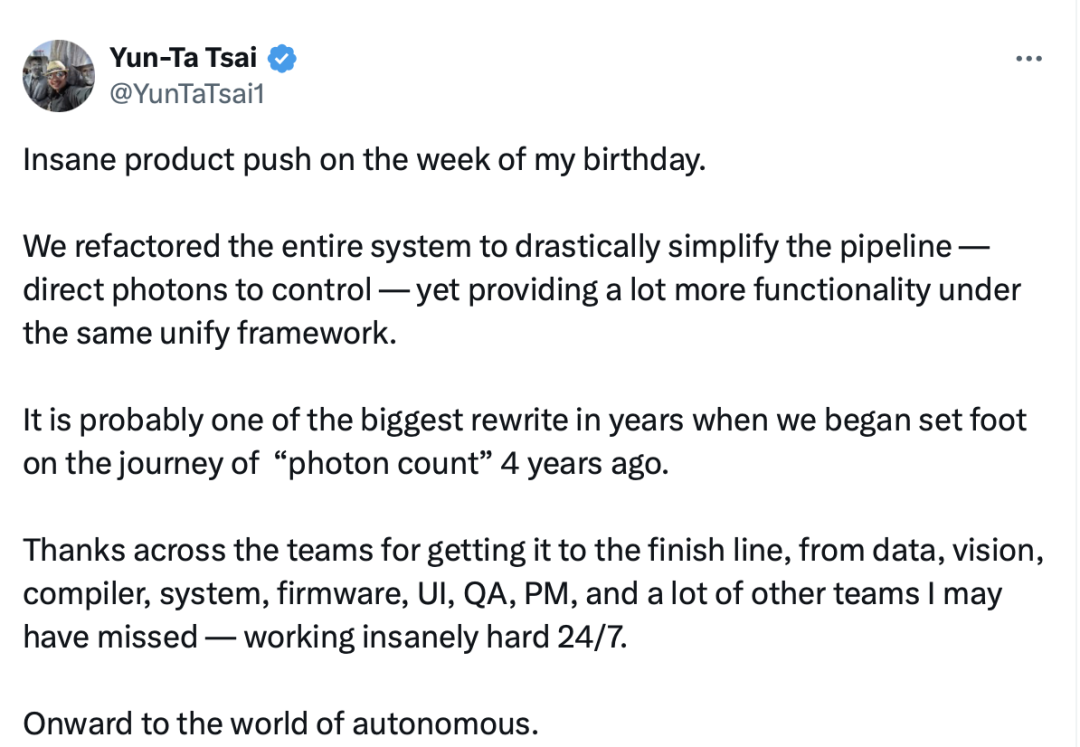Click the blue verified checkmark badge

(283, 60)
